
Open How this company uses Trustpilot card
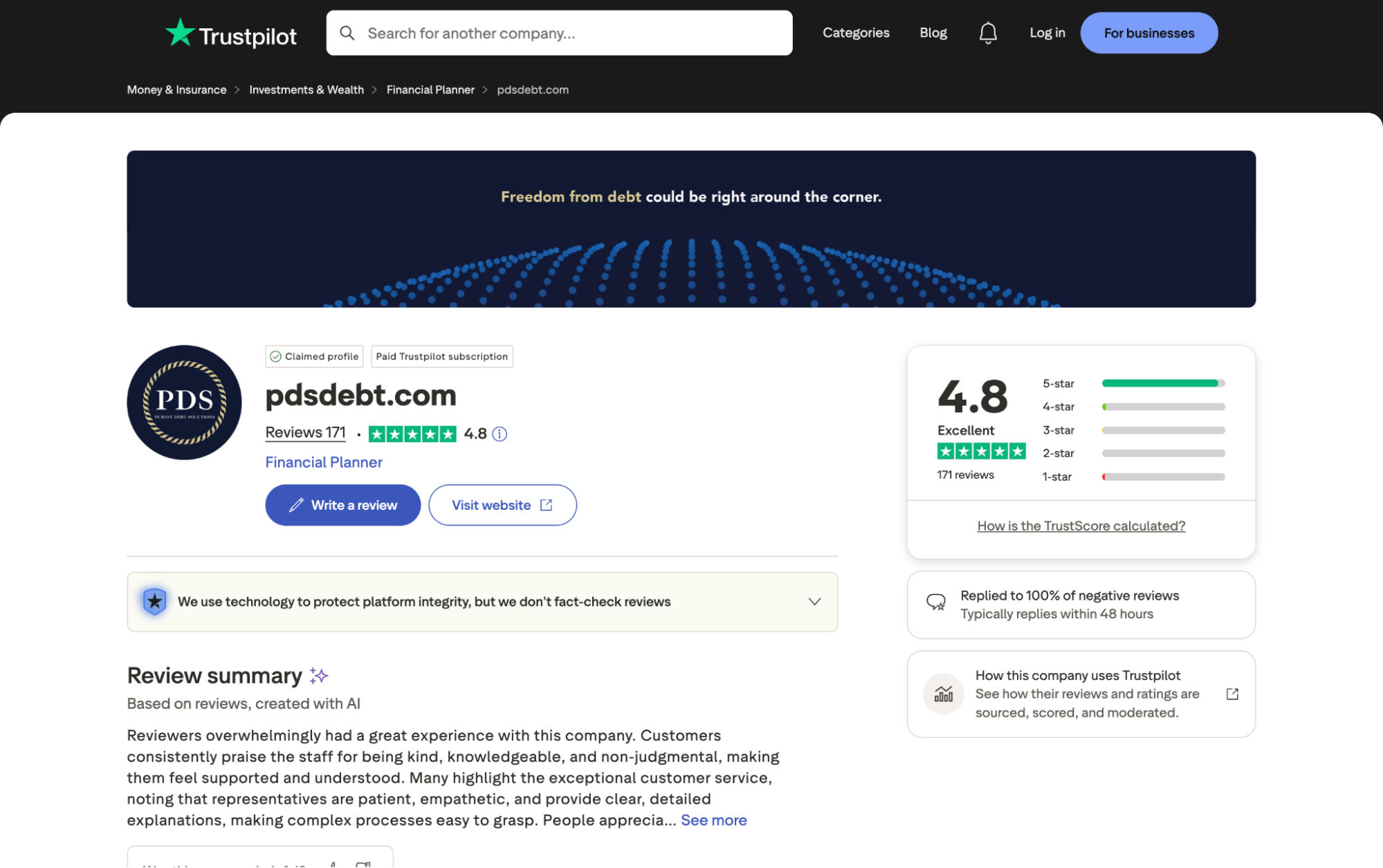1081,694
